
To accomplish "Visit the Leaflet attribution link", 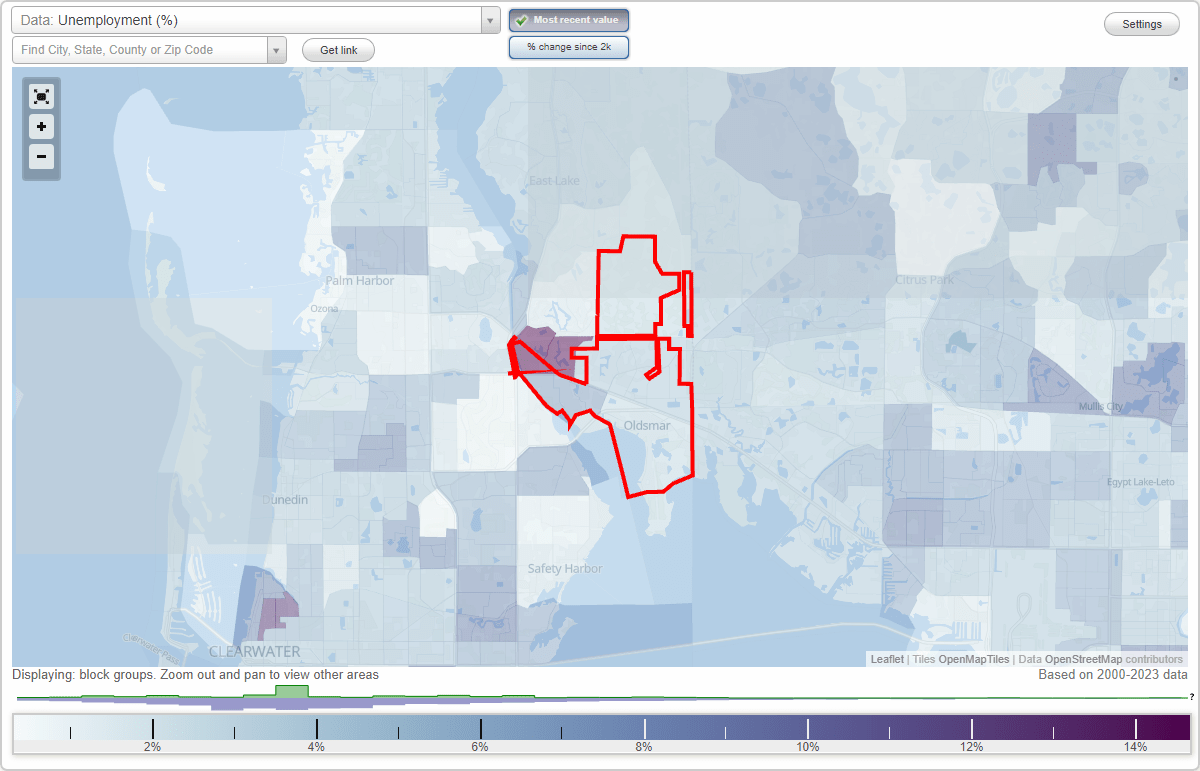I will click(x=886, y=659).
